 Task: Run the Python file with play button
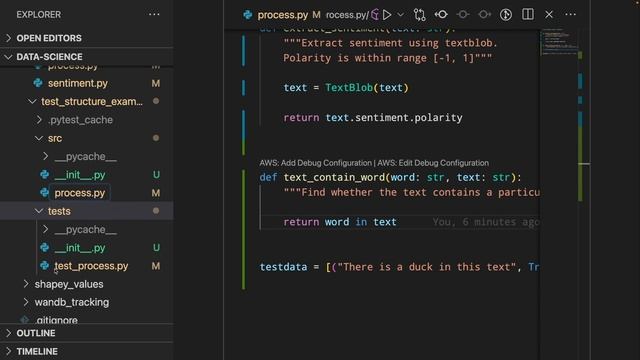tap(387, 15)
